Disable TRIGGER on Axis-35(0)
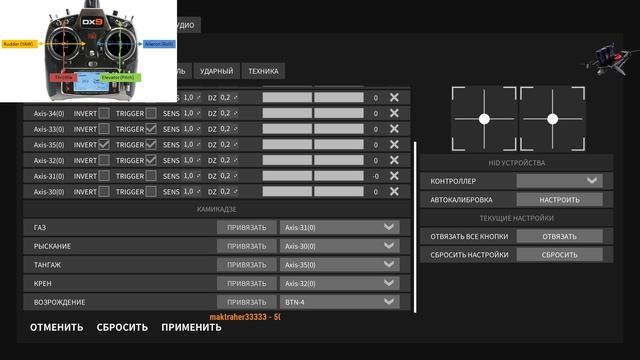640x360 pixels. coord(151,144)
